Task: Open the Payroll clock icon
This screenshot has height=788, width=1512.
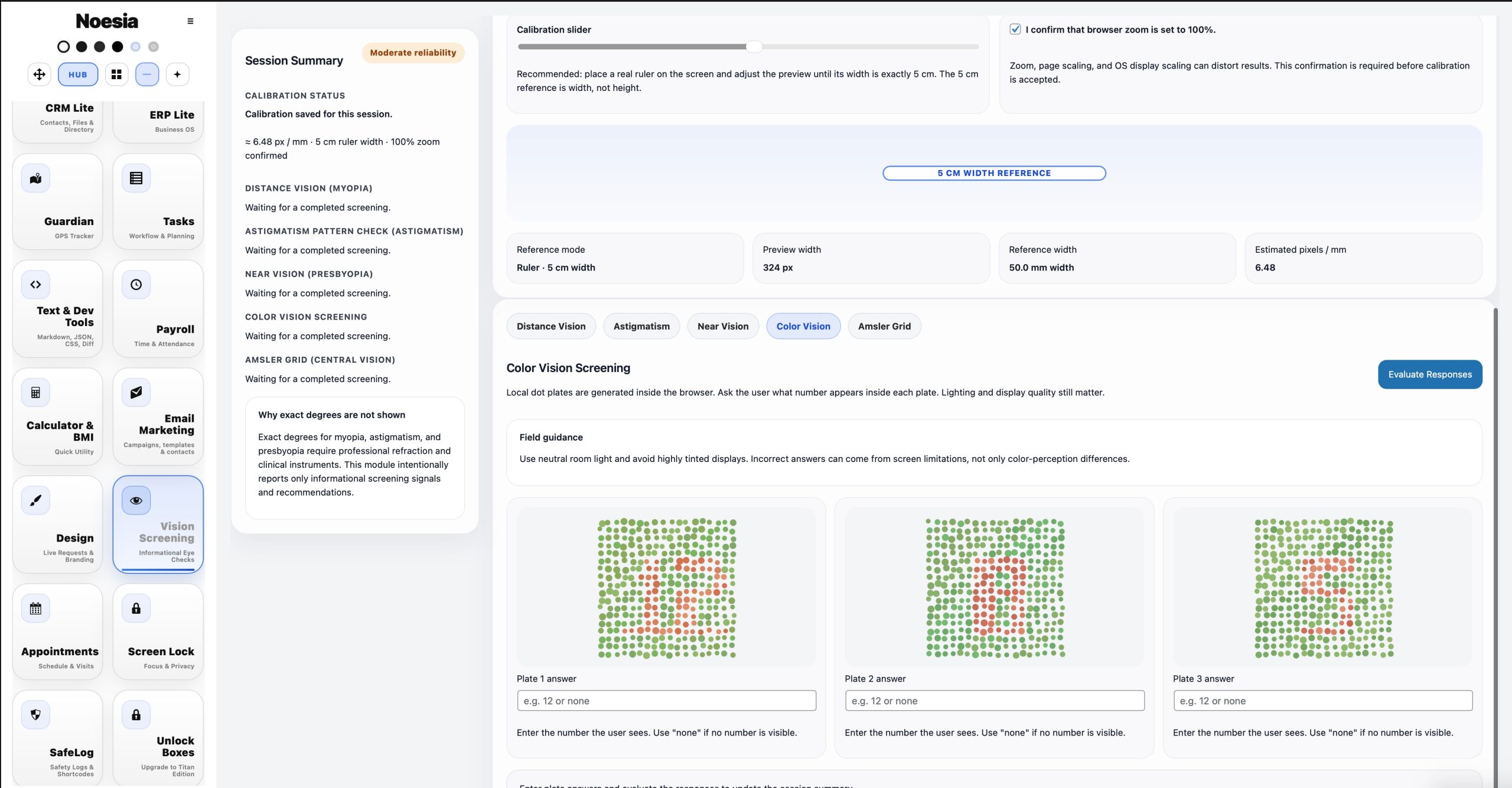Action: [136, 285]
